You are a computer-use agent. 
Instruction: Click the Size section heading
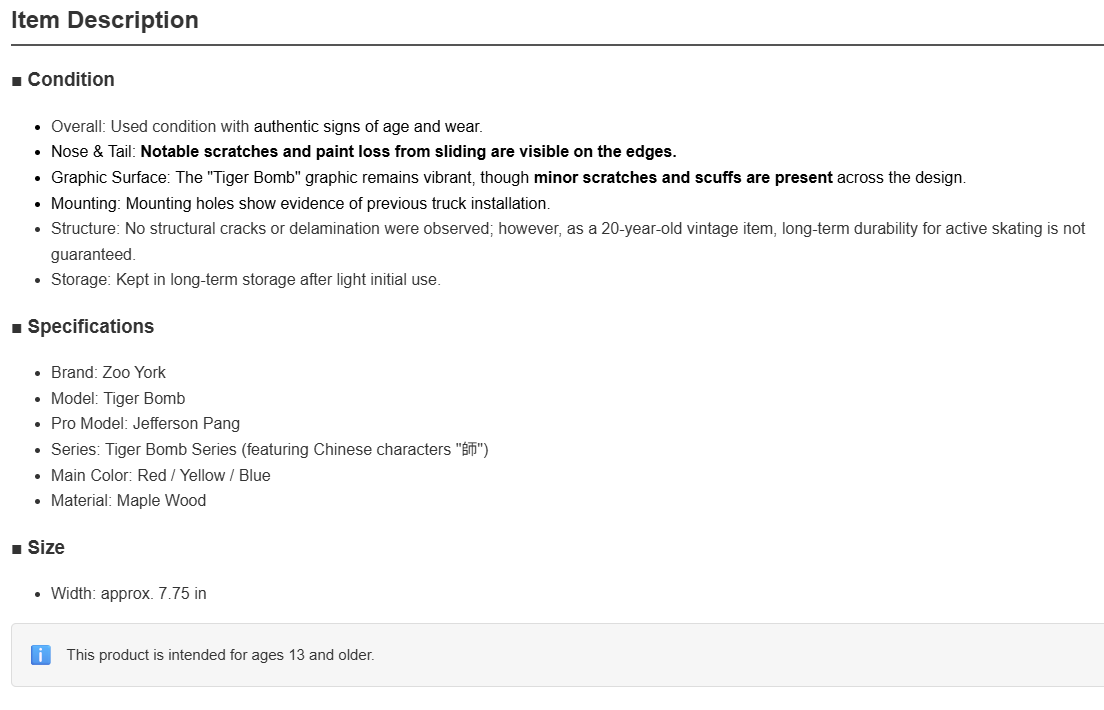pos(46,548)
